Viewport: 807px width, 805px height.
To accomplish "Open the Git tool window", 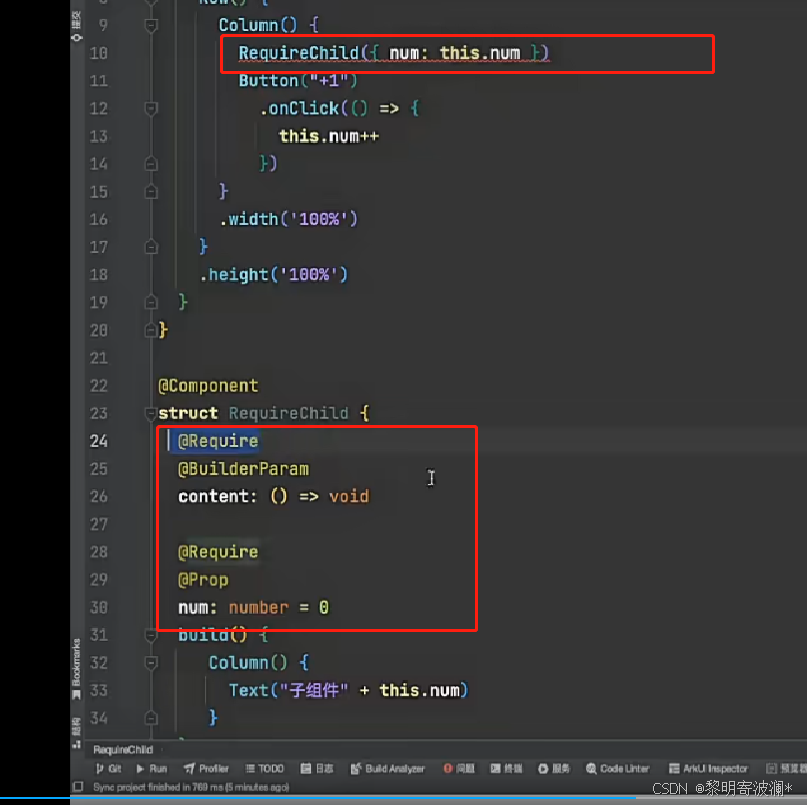I will click(x=108, y=768).
